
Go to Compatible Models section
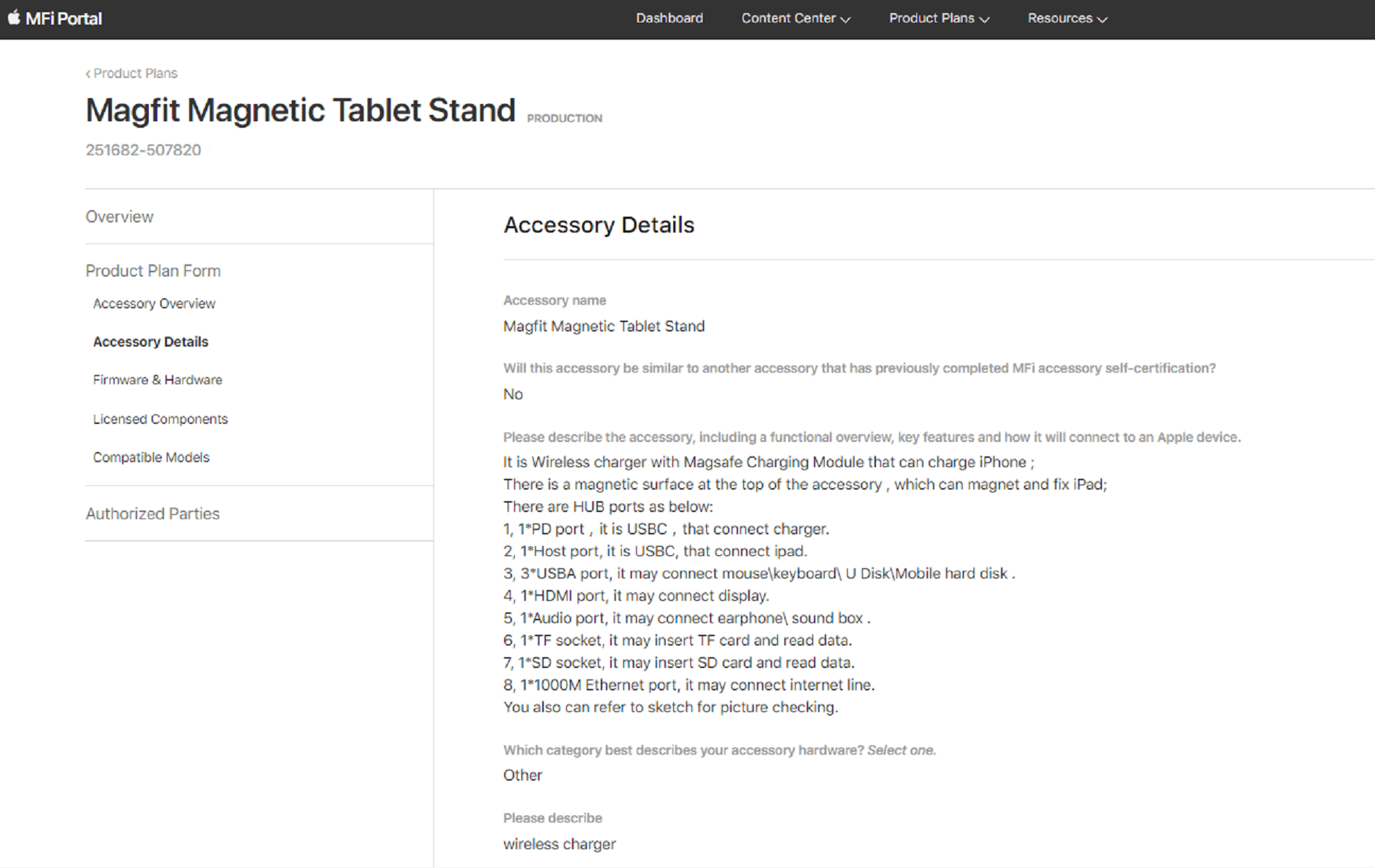[x=151, y=457]
